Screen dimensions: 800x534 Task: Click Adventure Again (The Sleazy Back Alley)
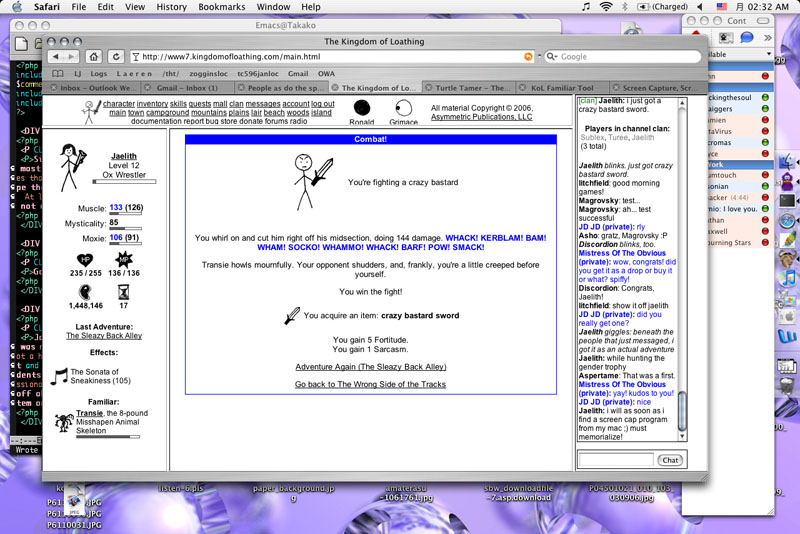(x=370, y=367)
